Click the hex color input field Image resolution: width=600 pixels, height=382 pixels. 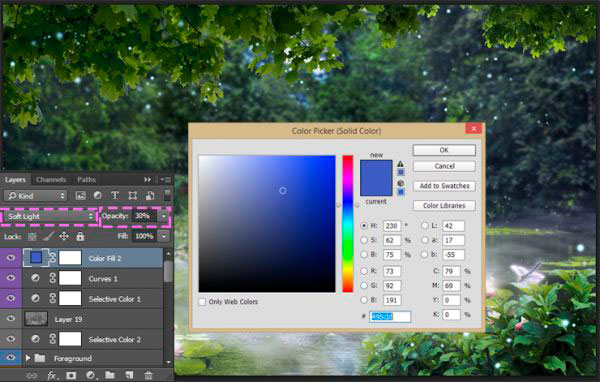390,317
